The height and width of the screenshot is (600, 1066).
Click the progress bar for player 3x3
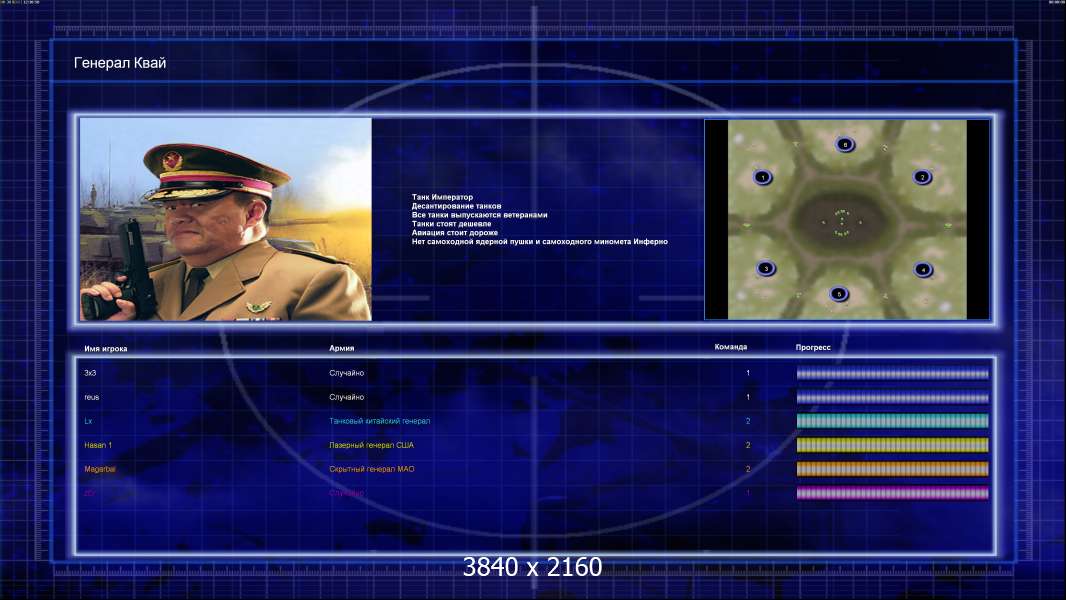pyautogui.click(x=893, y=373)
